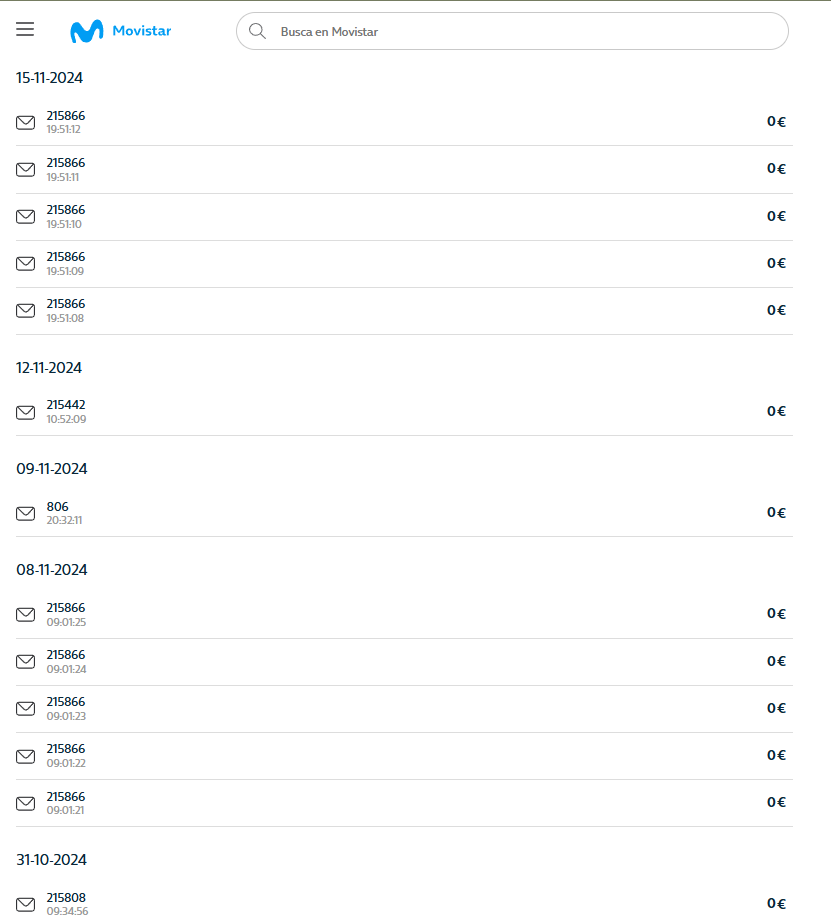Image resolution: width=831 pixels, height=919 pixels.
Task: Click the envelope icon next to 215808
Action: [x=25, y=902]
